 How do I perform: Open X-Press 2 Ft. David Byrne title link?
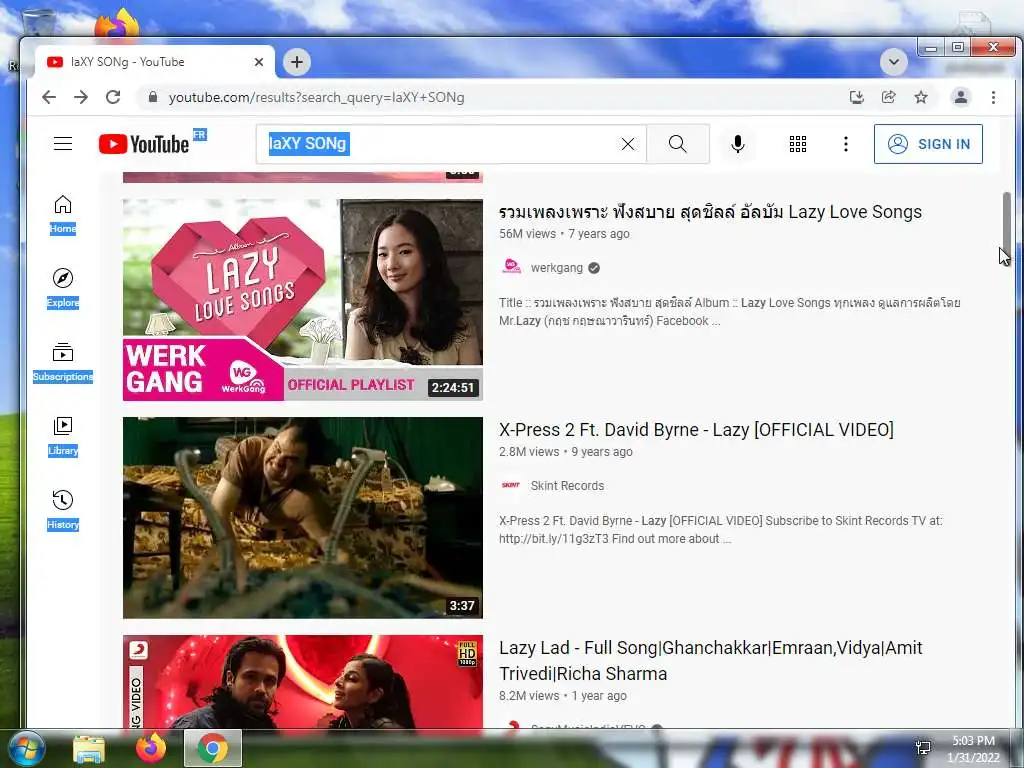(696, 430)
